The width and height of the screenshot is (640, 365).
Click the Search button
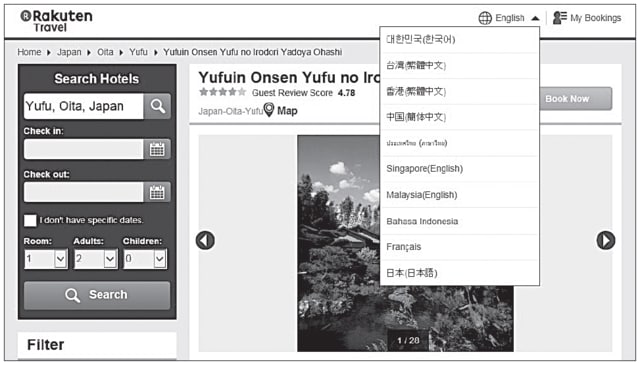[x=97, y=295]
